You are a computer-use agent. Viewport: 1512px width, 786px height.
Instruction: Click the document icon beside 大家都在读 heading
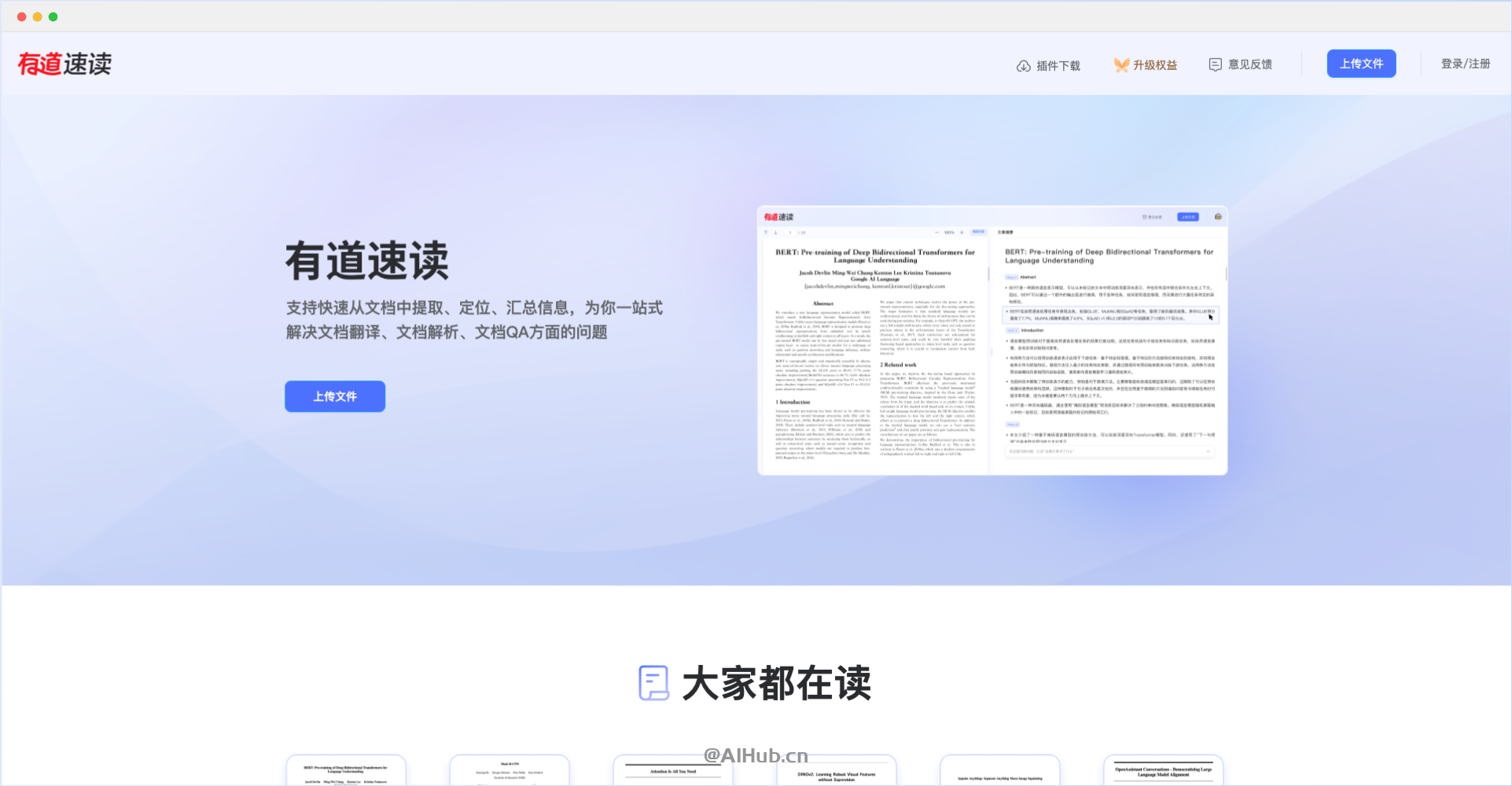(653, 683)
